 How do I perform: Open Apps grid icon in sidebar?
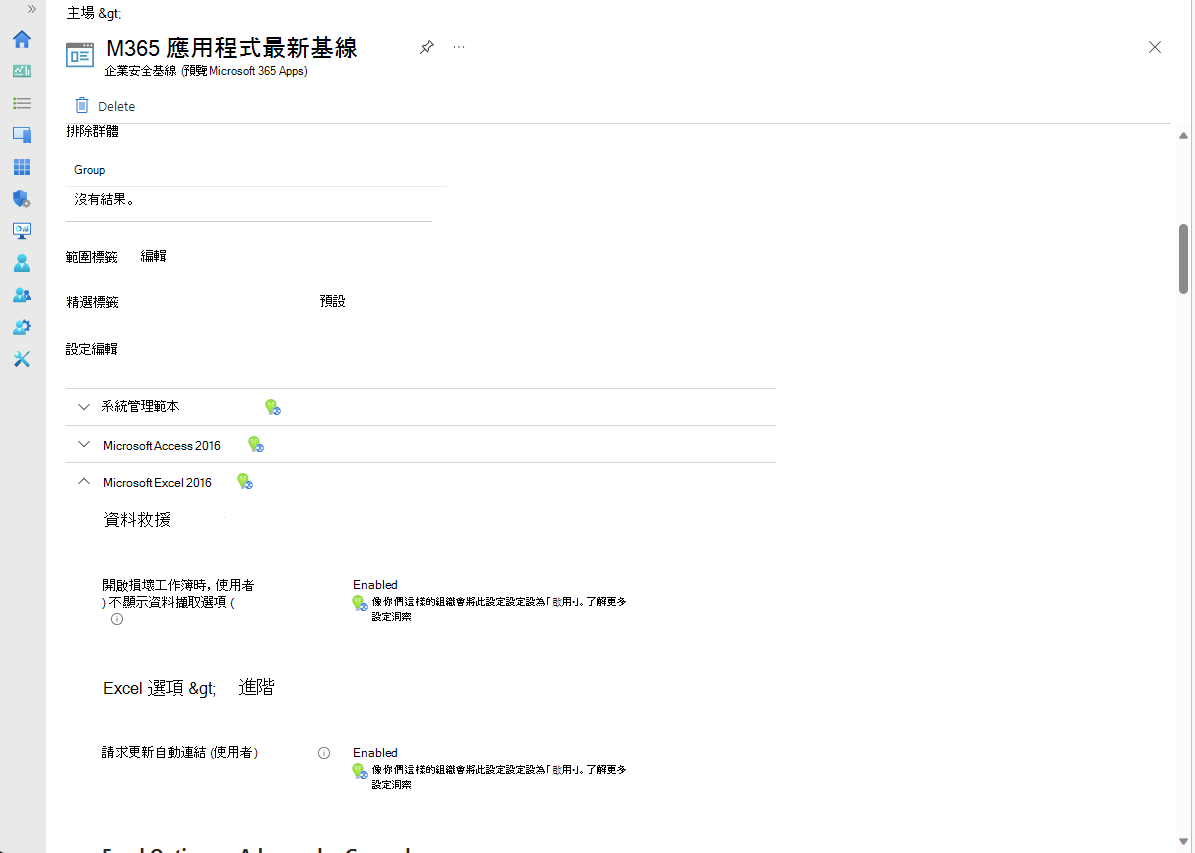click(22, 167)
